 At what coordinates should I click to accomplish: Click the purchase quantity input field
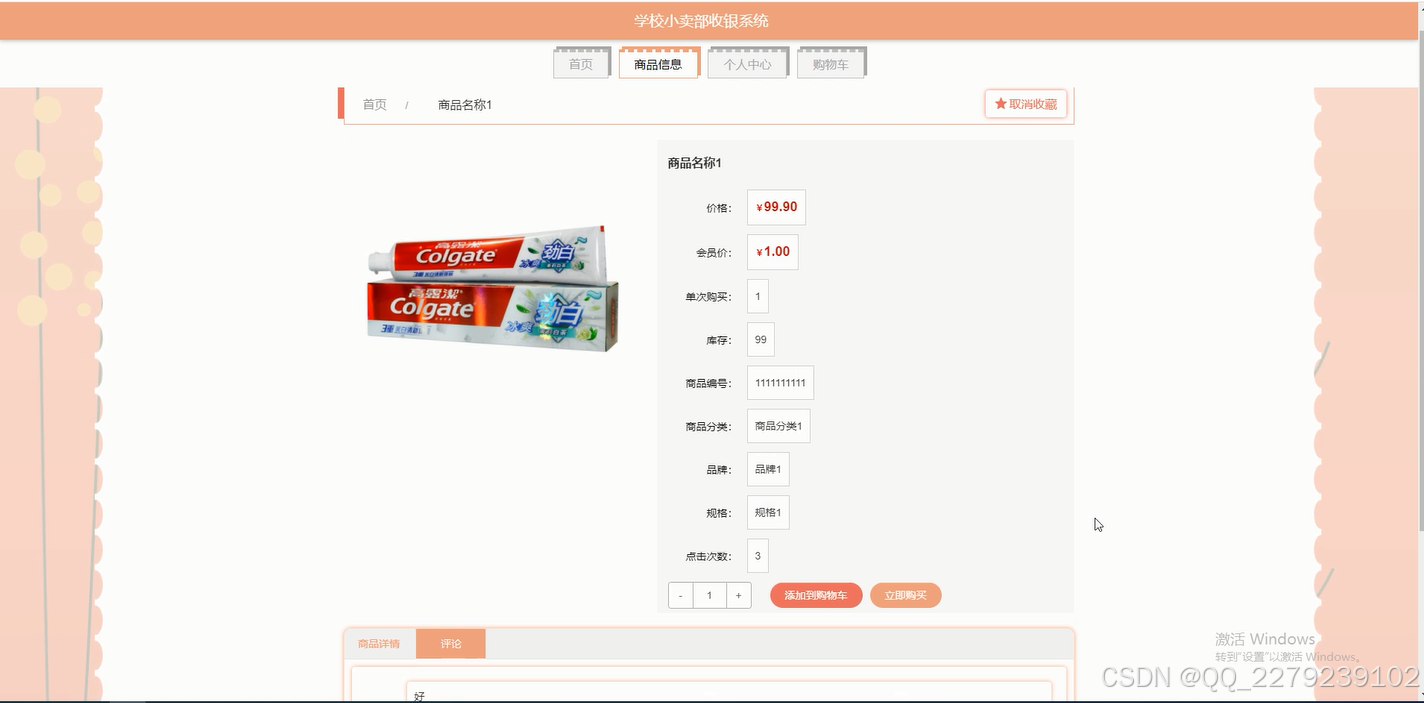click(x=709, y=595)
